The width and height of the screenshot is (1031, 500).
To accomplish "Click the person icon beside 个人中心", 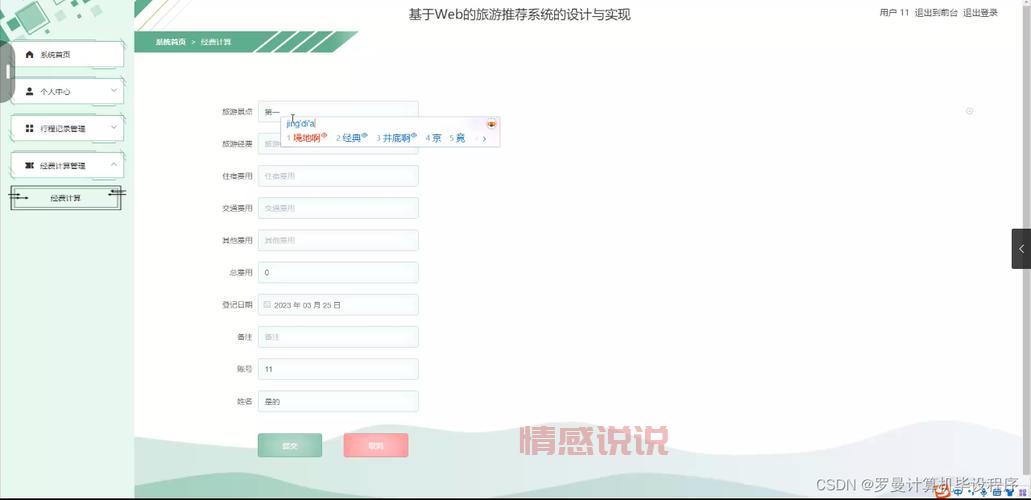I will pos(29,91).
